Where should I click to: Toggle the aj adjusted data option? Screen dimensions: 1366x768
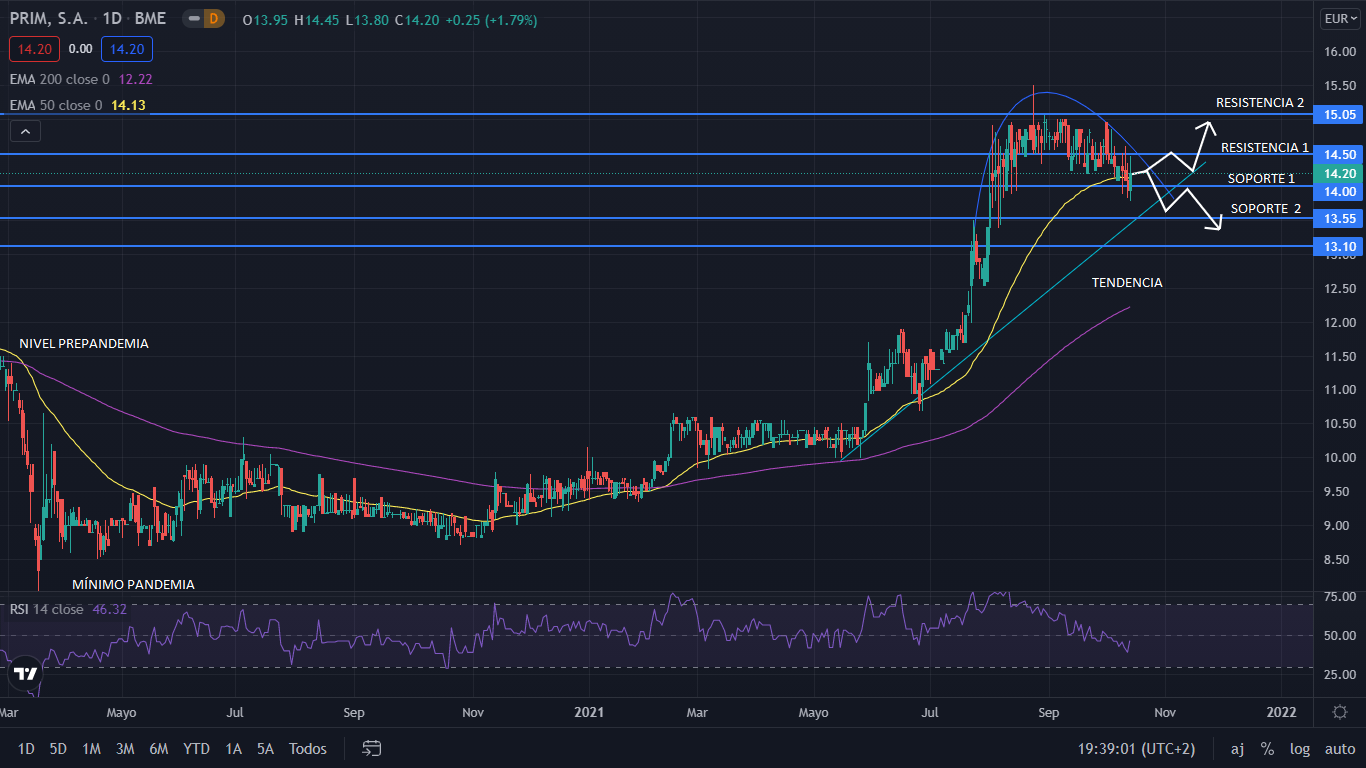[1237, 748]
